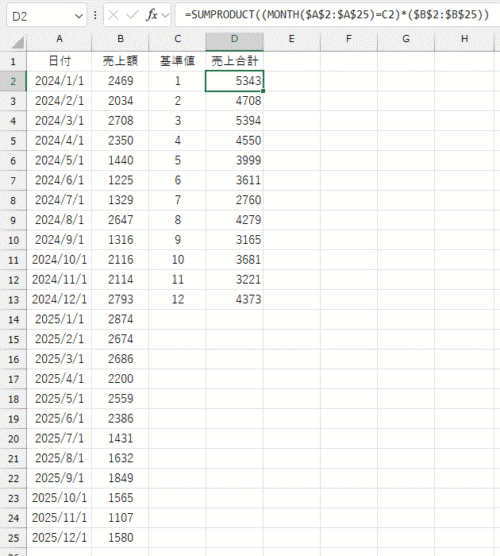
Task: Select criteria cell with value 12
Action: 177,300
